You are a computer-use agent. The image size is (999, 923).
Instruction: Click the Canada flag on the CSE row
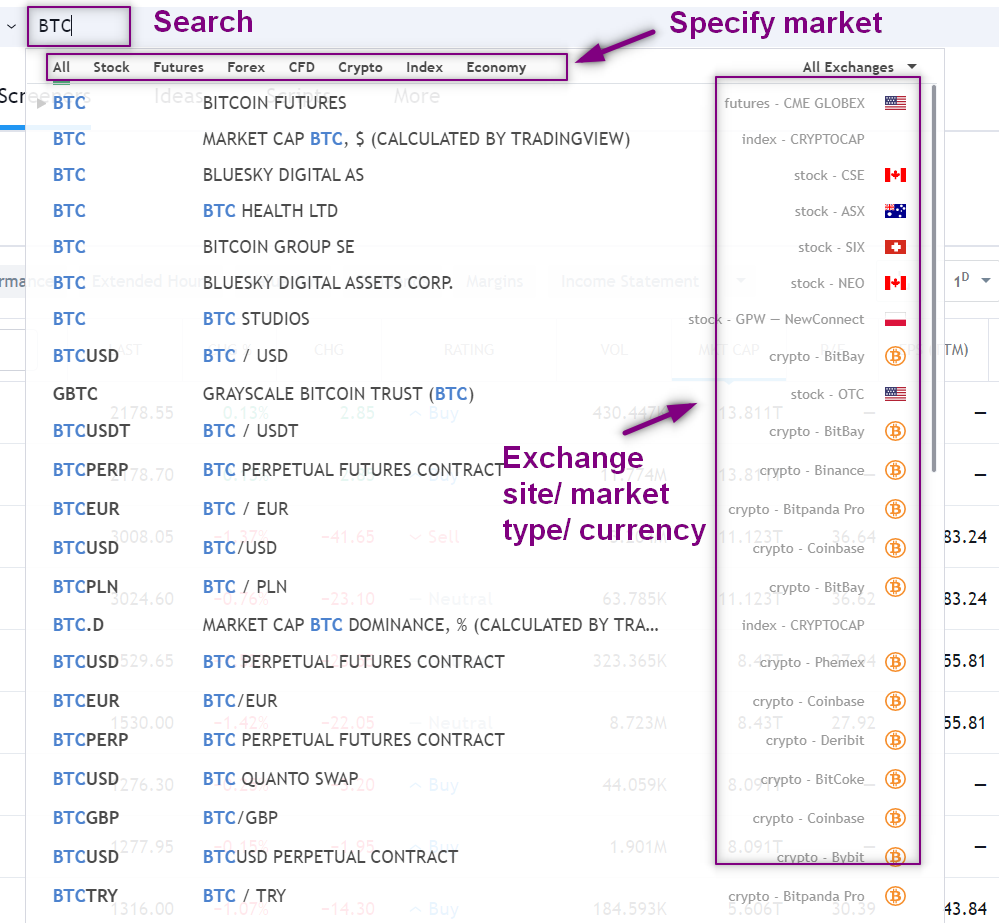coord(895,175)
